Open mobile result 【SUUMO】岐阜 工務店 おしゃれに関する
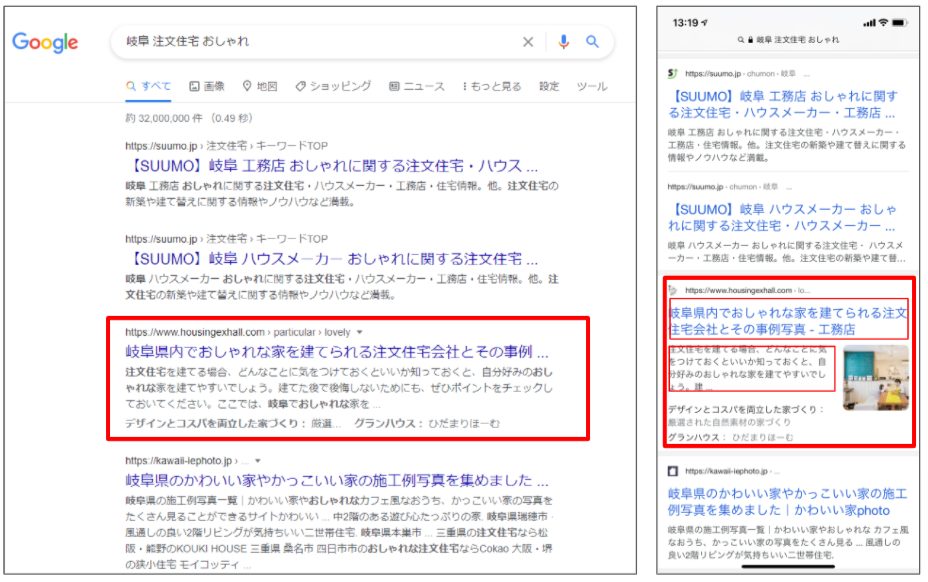928x582 pixels. pyautogui.click(x=783, y=104)
